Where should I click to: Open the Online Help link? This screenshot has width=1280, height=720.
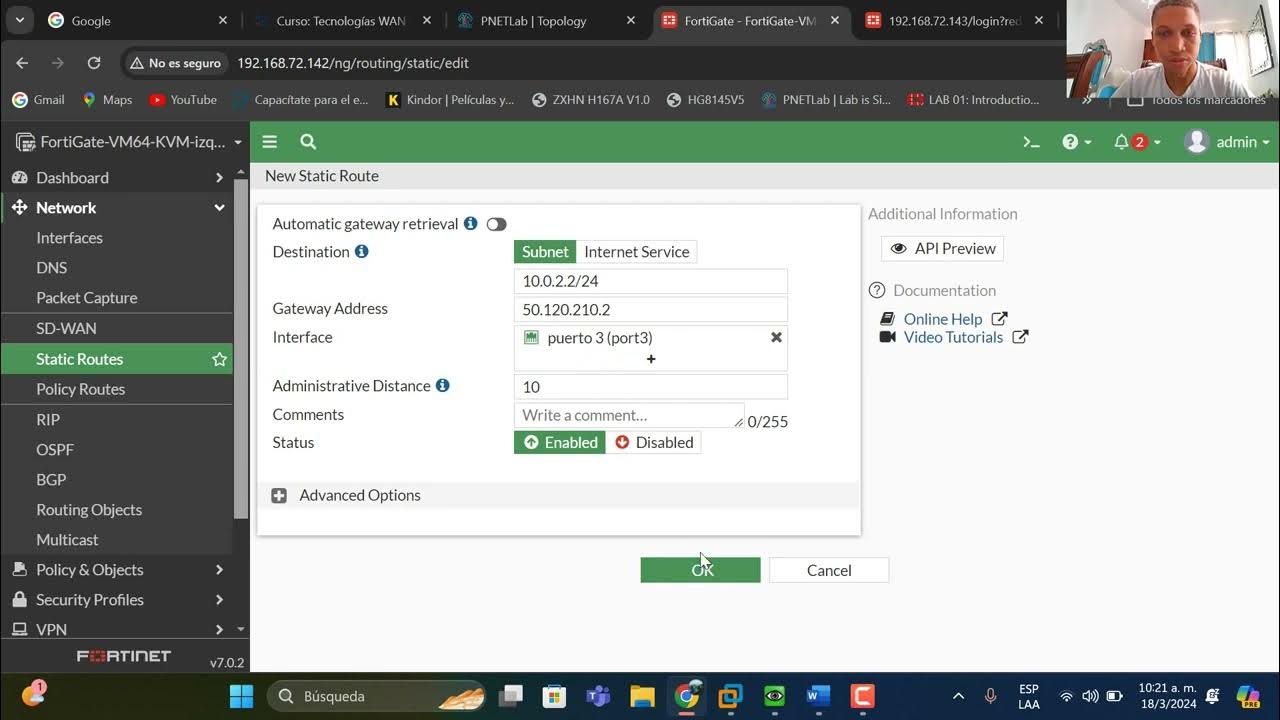point(943,319)
